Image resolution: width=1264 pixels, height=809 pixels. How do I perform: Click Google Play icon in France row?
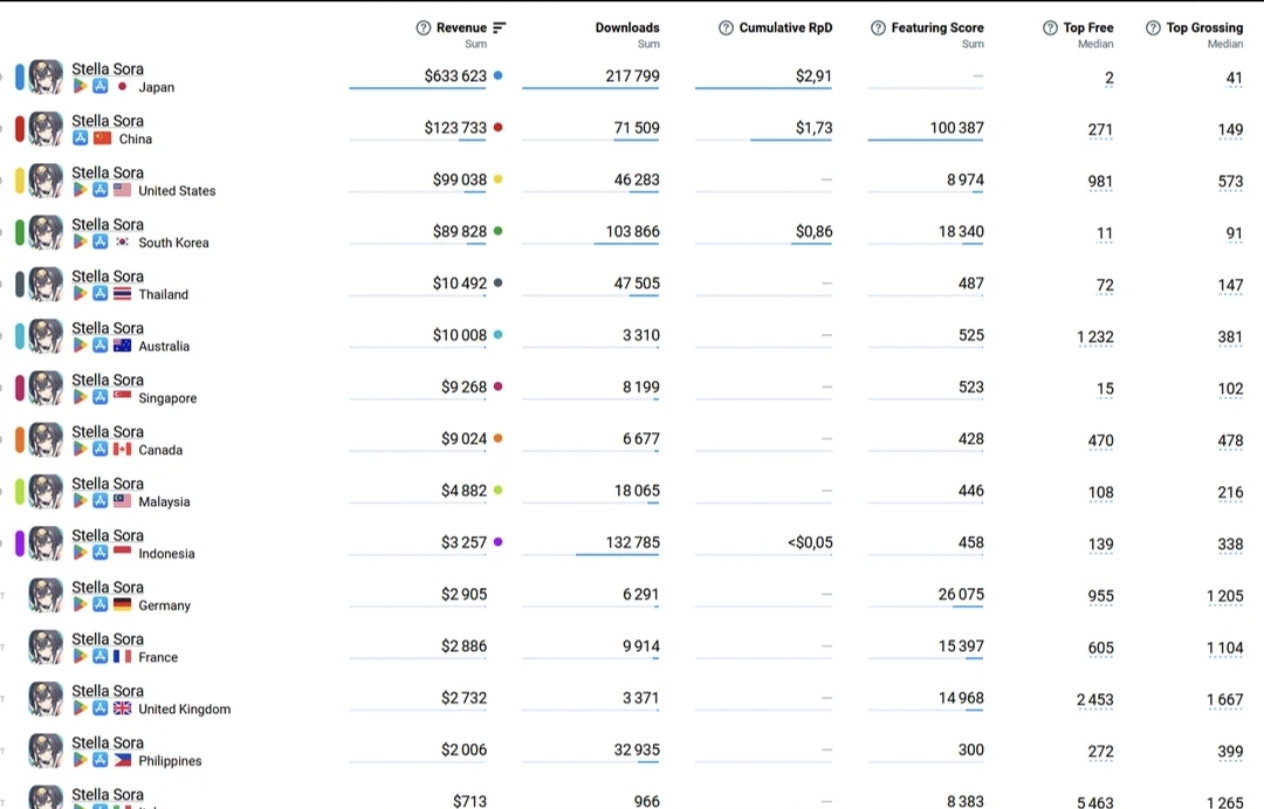[80, 657]
